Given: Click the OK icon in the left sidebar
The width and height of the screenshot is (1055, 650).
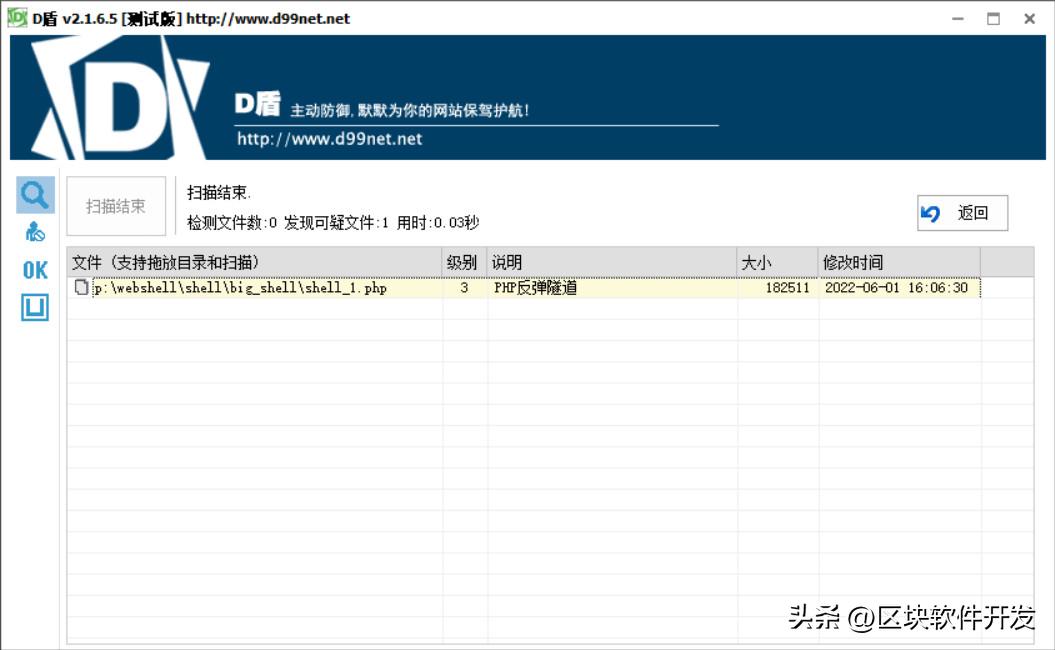Looking at the screenshot, I should pyautogui.click(x=33, y=269).
